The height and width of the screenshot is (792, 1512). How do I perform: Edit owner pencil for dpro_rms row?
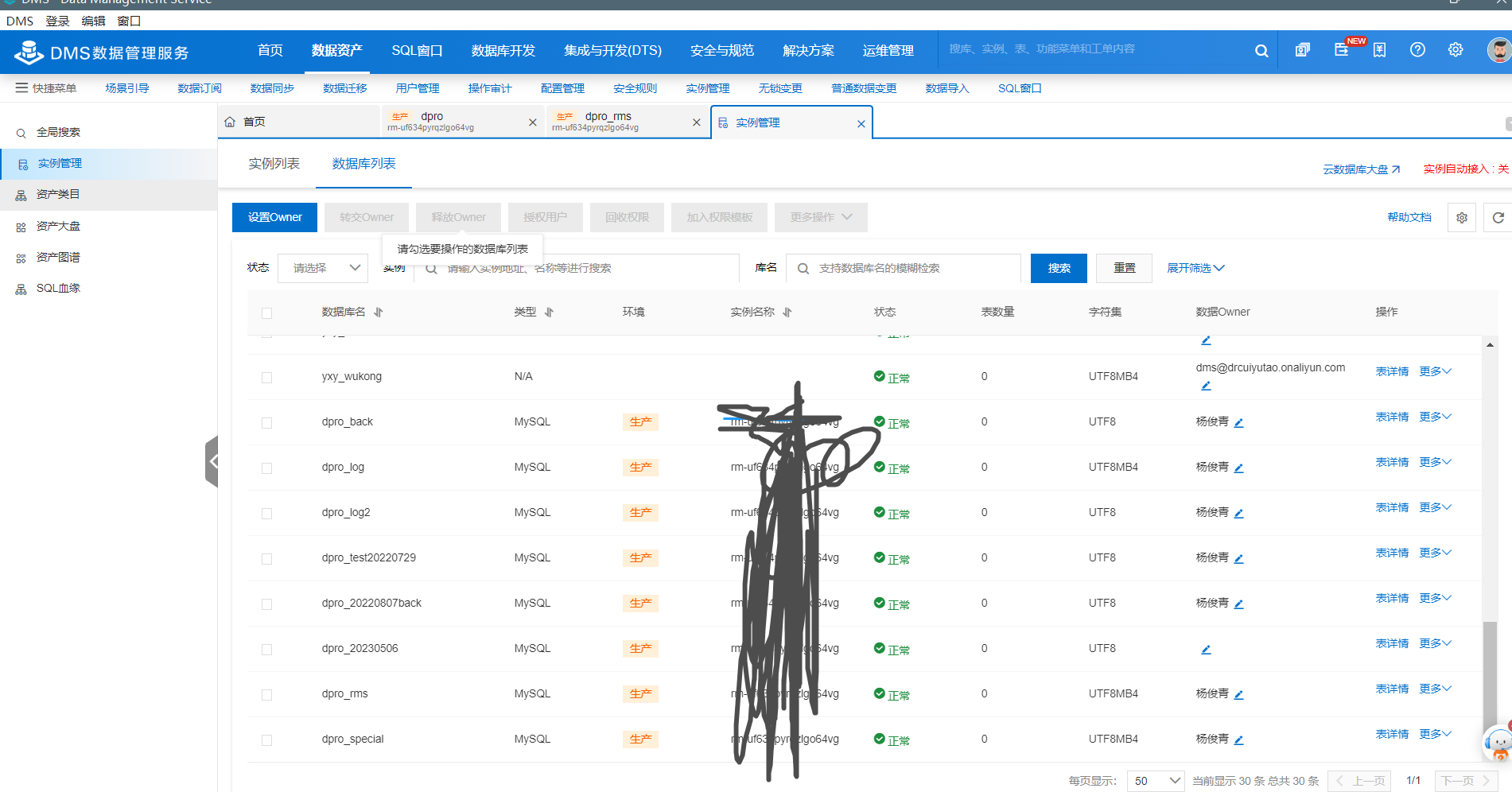pos(1239,694)
